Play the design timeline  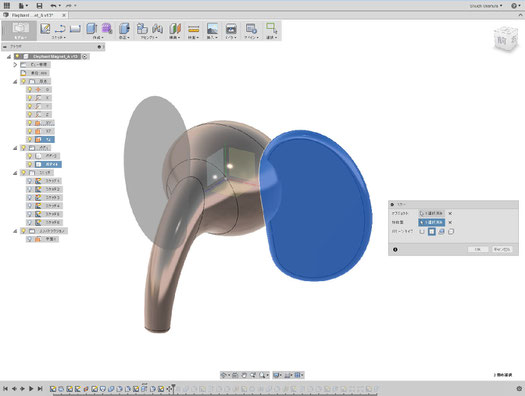31,389
